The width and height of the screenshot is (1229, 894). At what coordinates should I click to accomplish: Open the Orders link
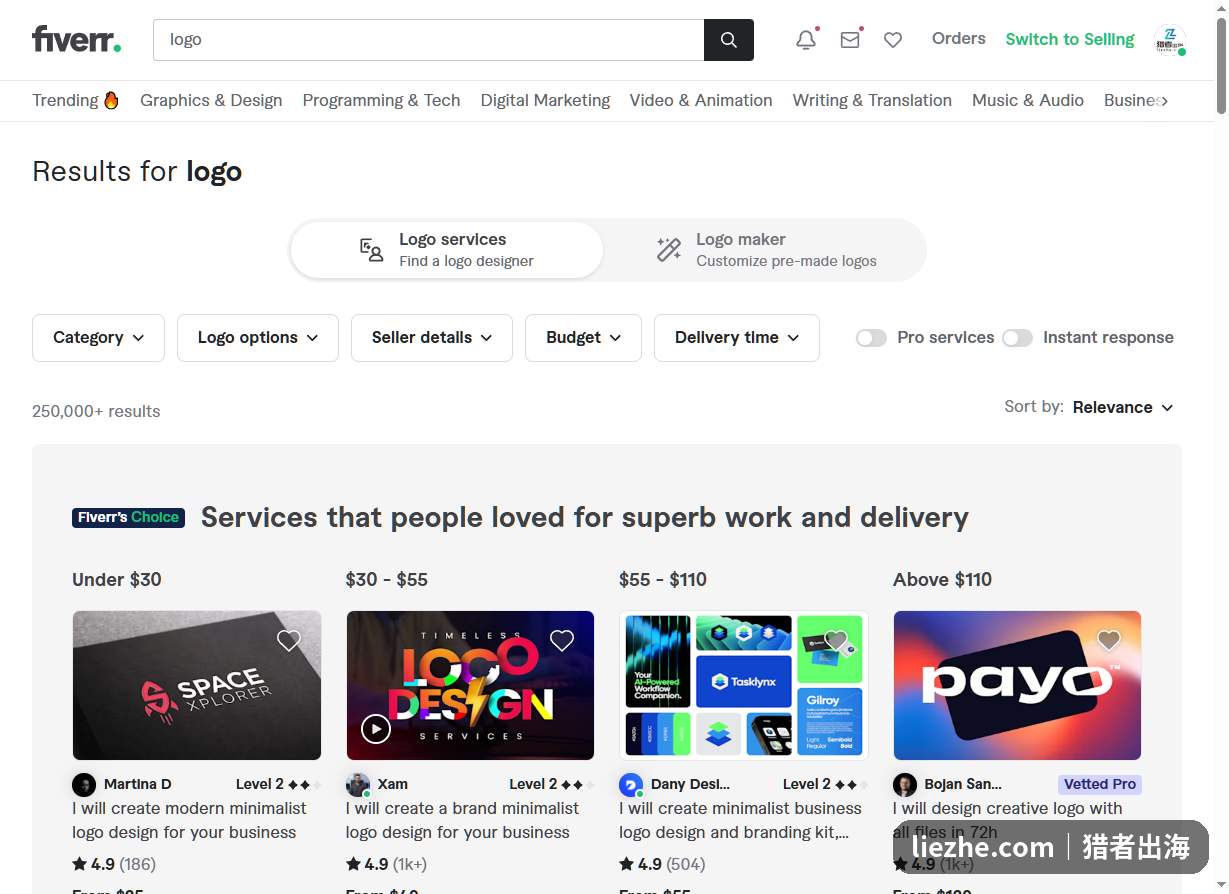pos(959,39)
